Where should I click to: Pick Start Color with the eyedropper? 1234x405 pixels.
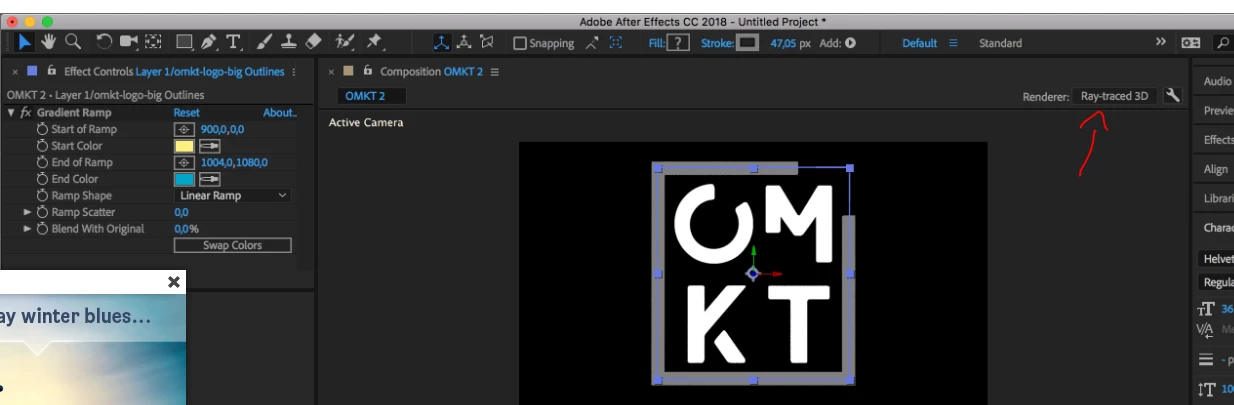(x=209, y=146)
